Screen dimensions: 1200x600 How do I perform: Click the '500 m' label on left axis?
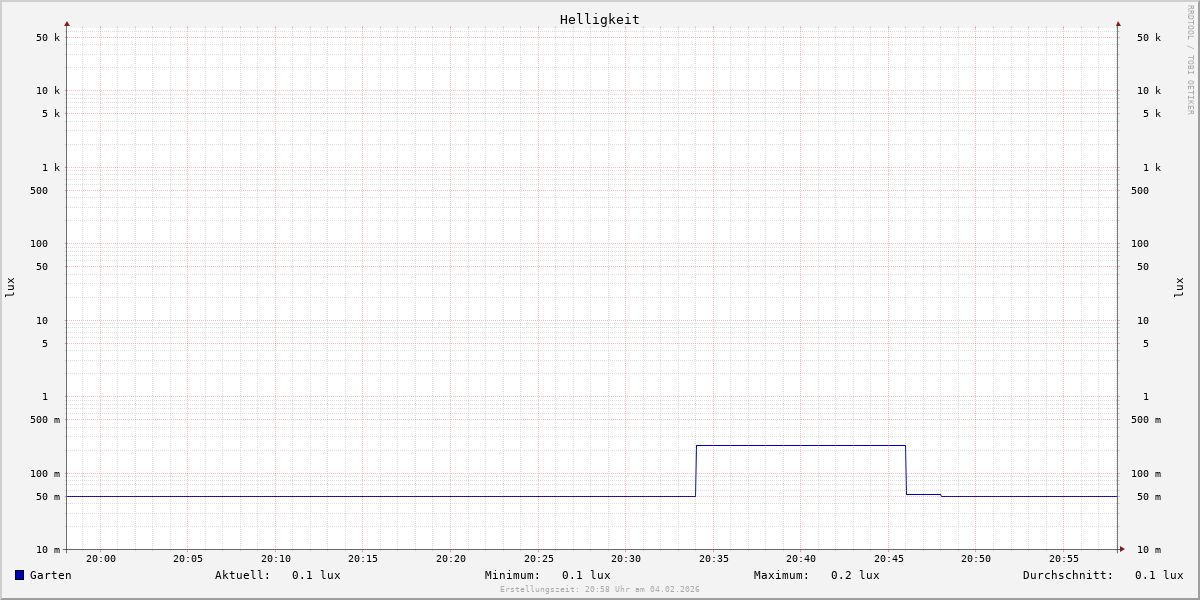coord(45,420)
